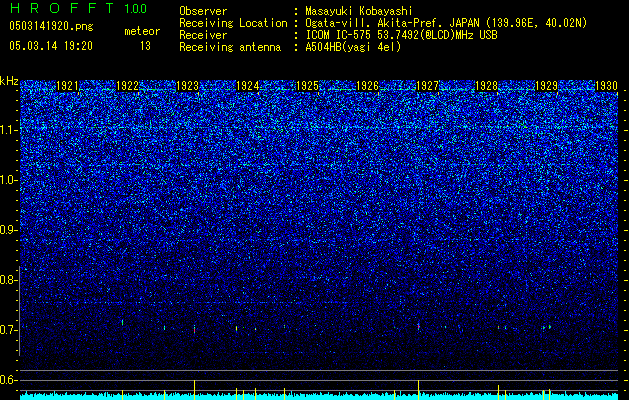Screen dimensions: 629x400
Task: Click the tall yellow power marker near 1927
Action: click(418, 390)
